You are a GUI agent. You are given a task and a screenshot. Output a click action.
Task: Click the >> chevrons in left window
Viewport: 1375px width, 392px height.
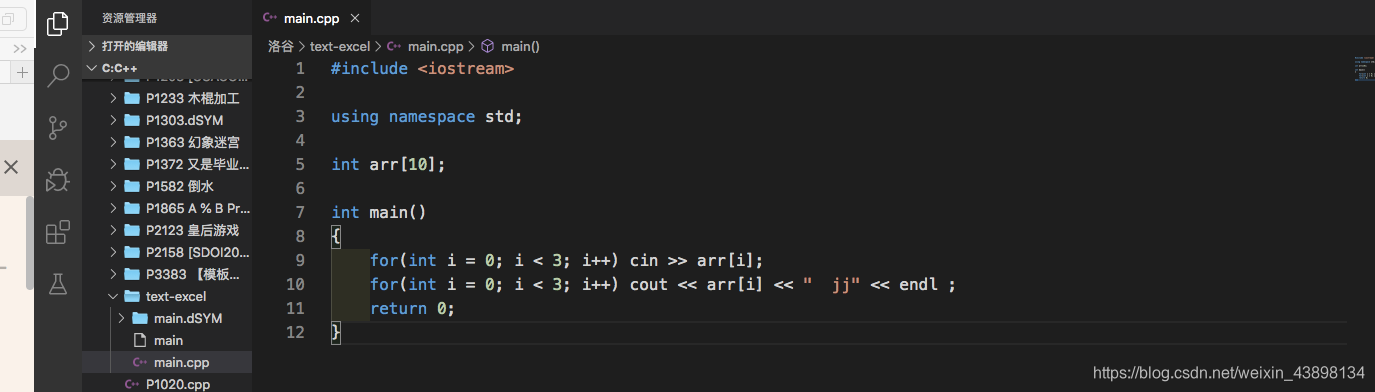click(x=20, y=48)
